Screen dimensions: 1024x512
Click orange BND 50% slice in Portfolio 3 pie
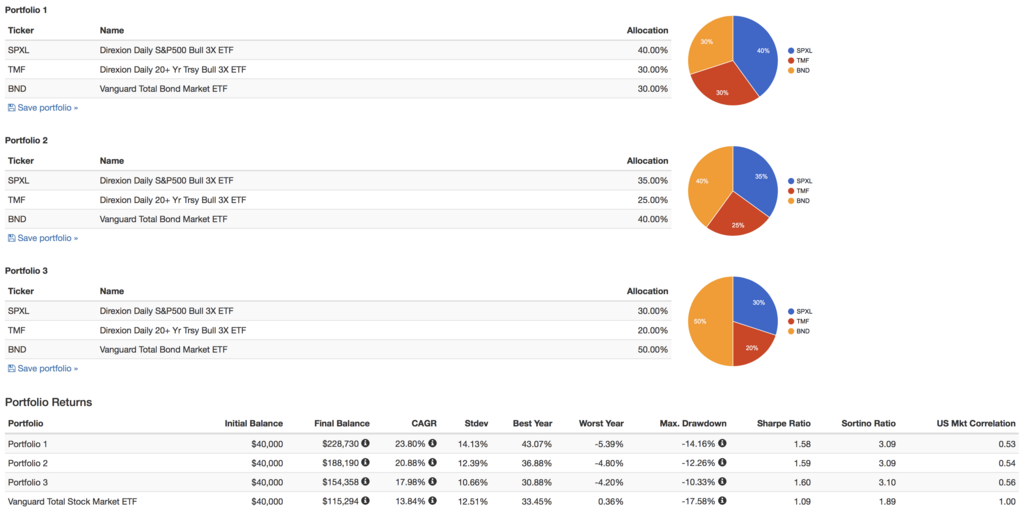coord(711,321)
